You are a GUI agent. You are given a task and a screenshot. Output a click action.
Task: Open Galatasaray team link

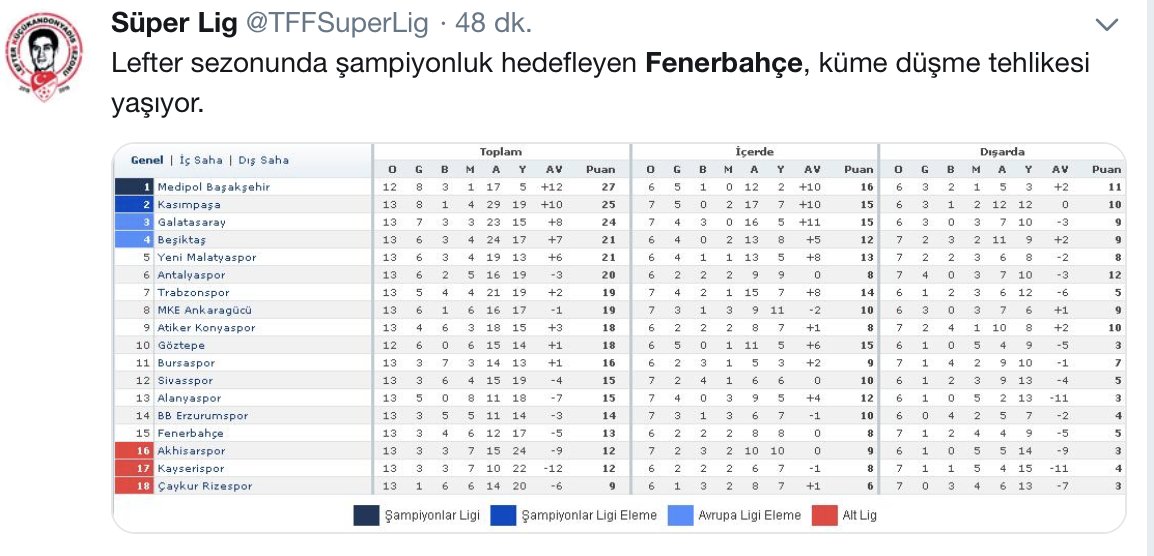[191, 222]
